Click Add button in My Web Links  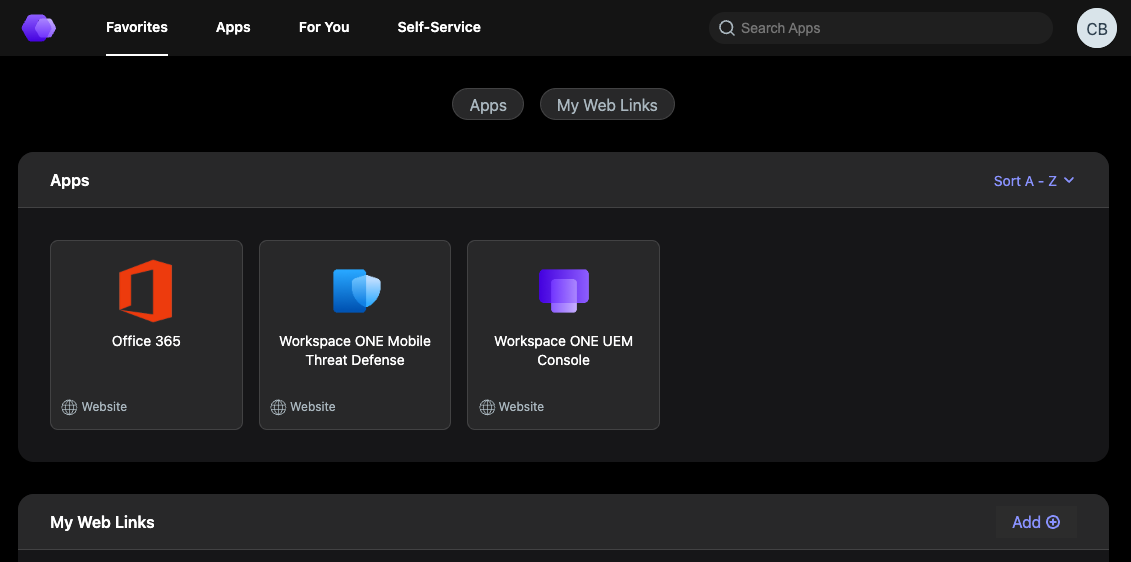pos(1035,522)
